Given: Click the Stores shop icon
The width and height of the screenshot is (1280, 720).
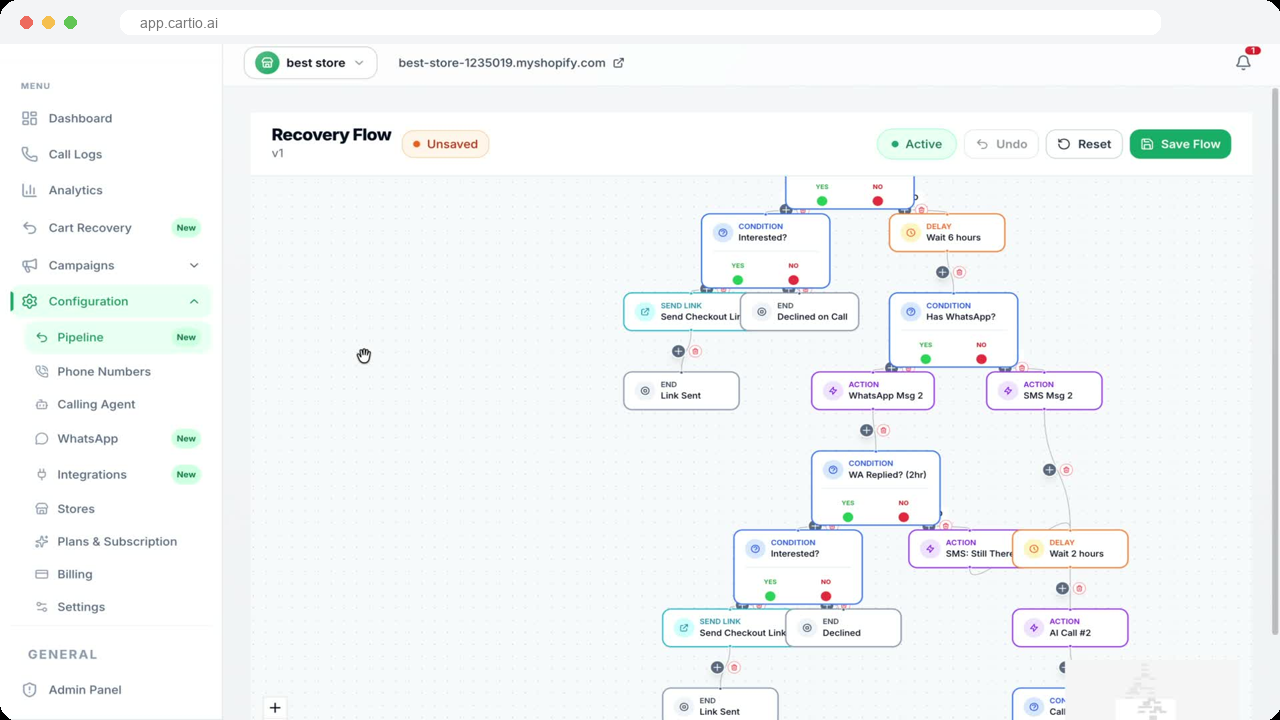Looking at the screenshot, I should [41, 509].
